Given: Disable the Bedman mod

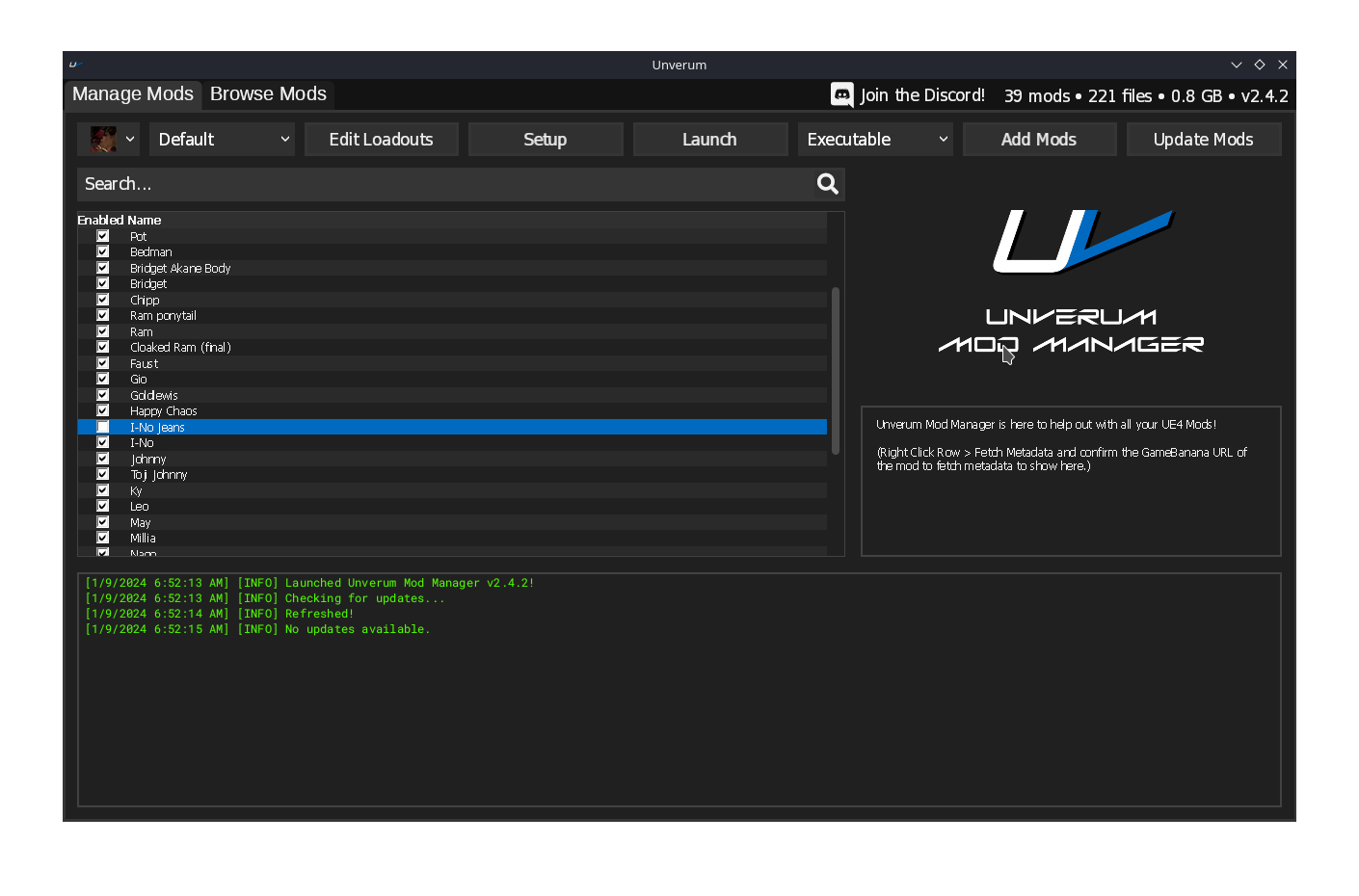Looking at the screenshot, I should (103, 251).
